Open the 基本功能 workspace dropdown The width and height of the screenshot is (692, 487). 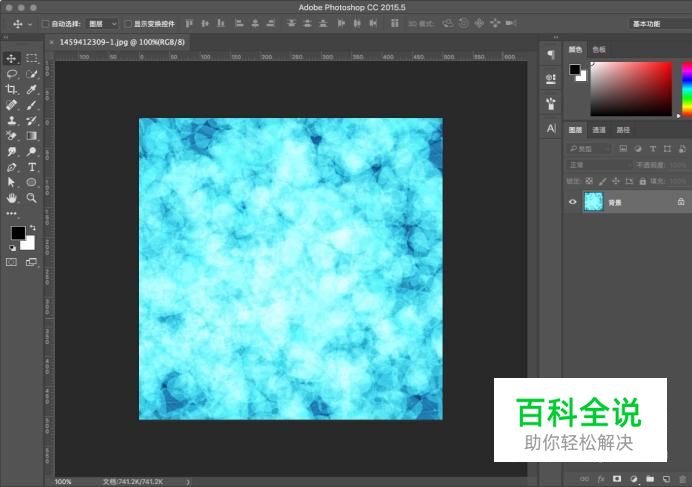pos(657,23)
